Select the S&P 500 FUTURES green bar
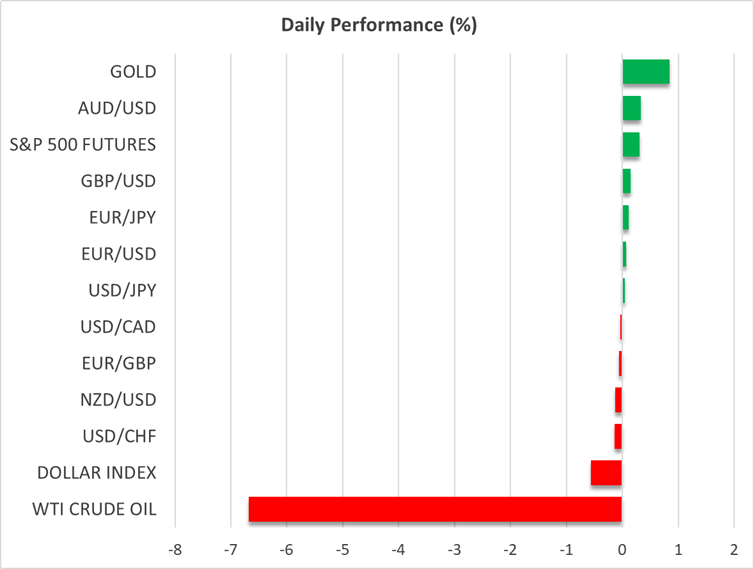The image size is (754, 569). [631, 145]
